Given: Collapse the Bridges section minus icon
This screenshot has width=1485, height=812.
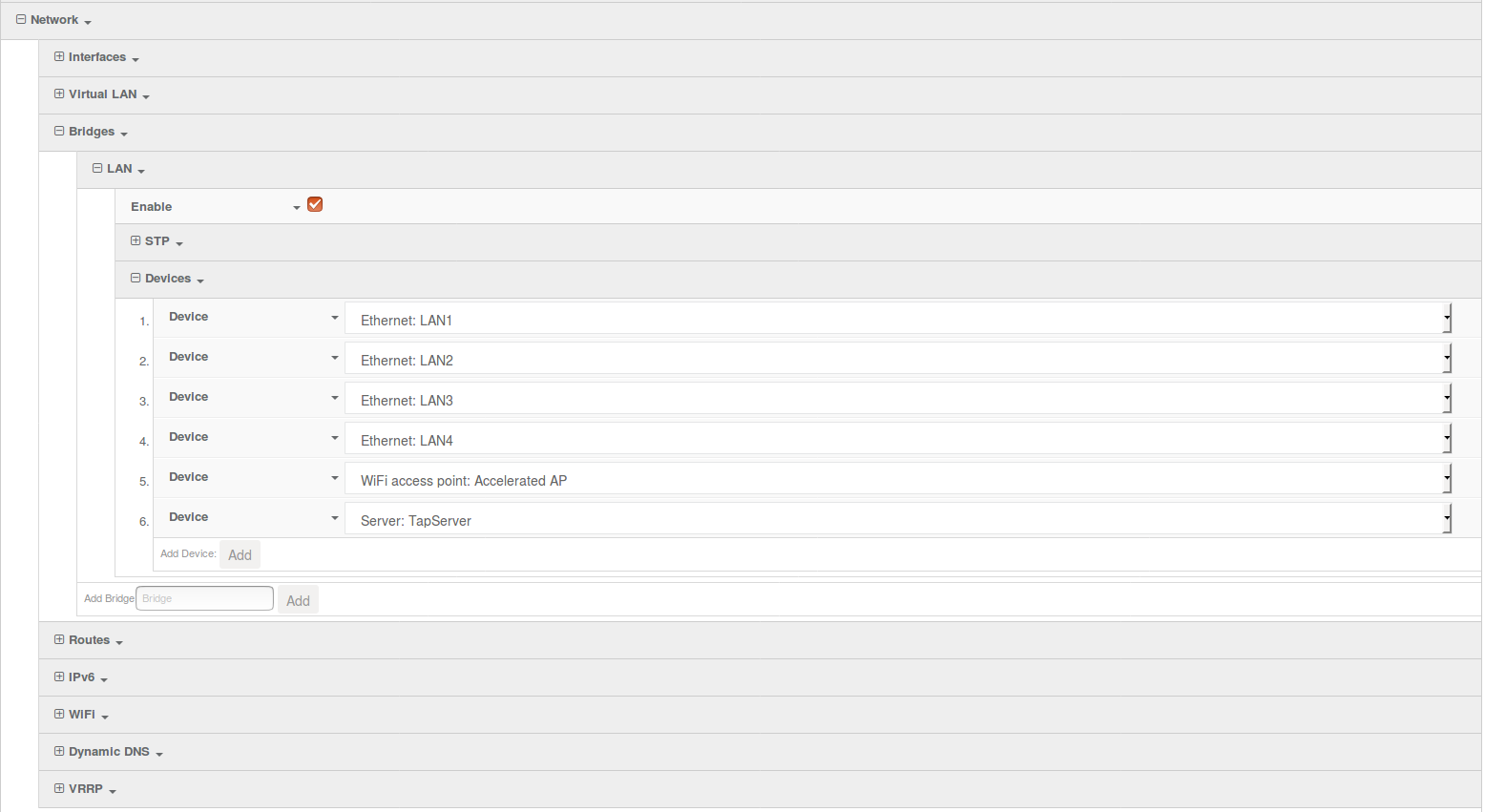Looking at the screenshot, I should pyautogui.click(x=59, y=131).
